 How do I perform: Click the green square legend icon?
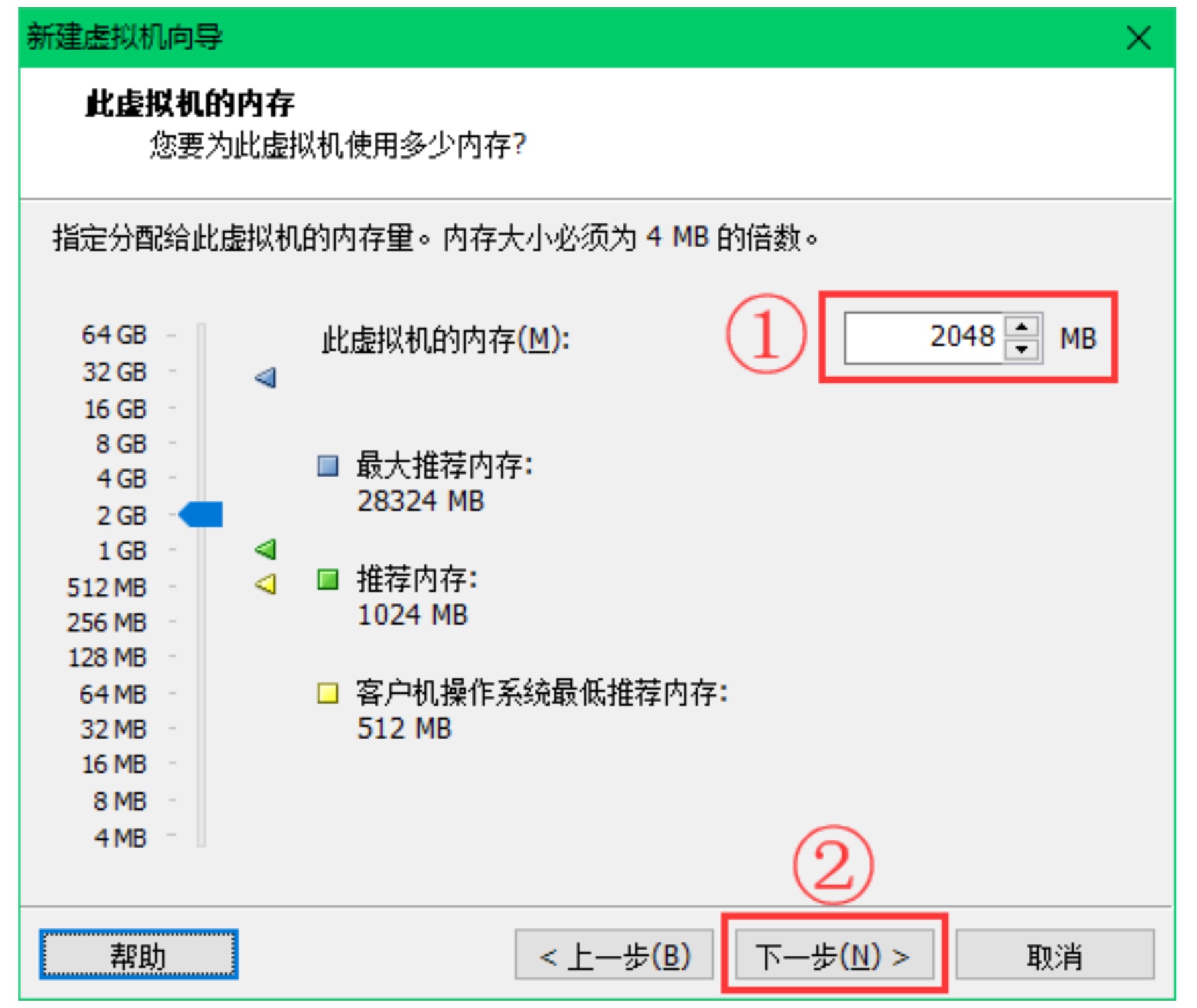point(328,579)
